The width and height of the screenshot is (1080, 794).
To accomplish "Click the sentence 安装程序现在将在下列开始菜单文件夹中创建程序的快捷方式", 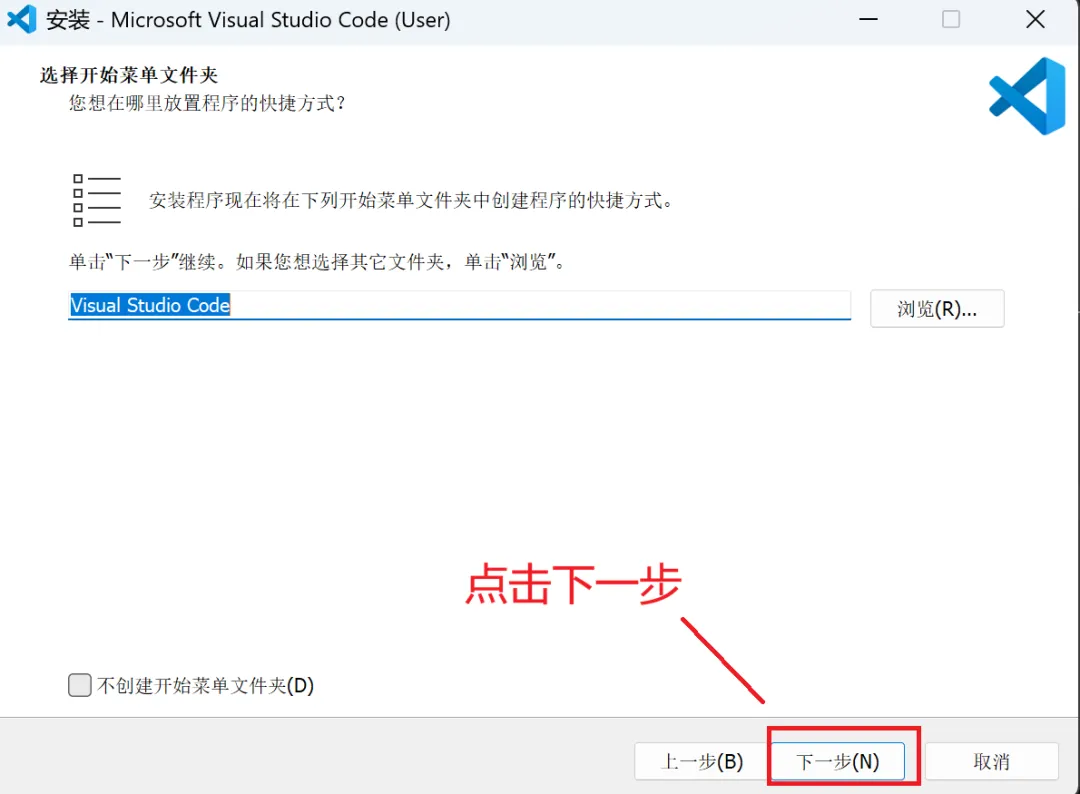I will [411, 200].
